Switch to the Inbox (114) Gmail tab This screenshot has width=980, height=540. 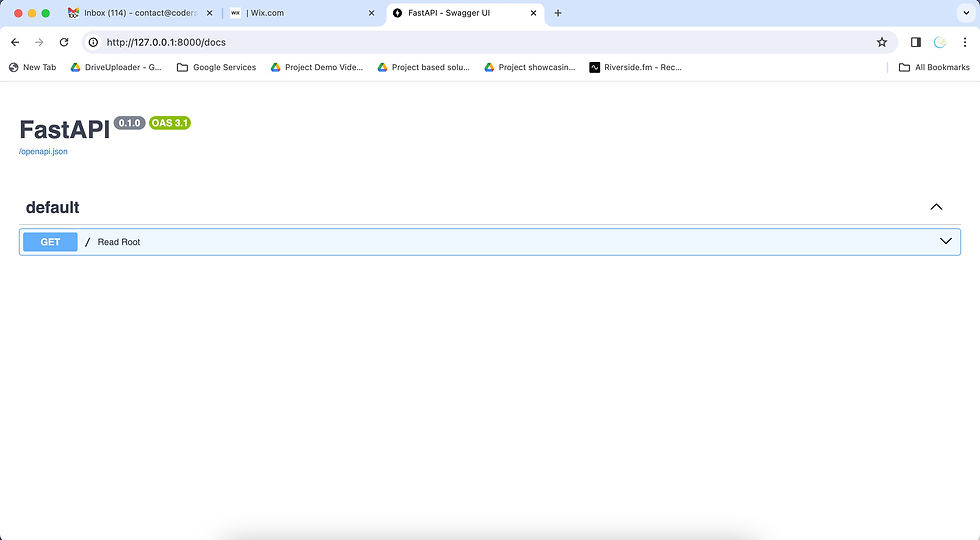(140, 12)
